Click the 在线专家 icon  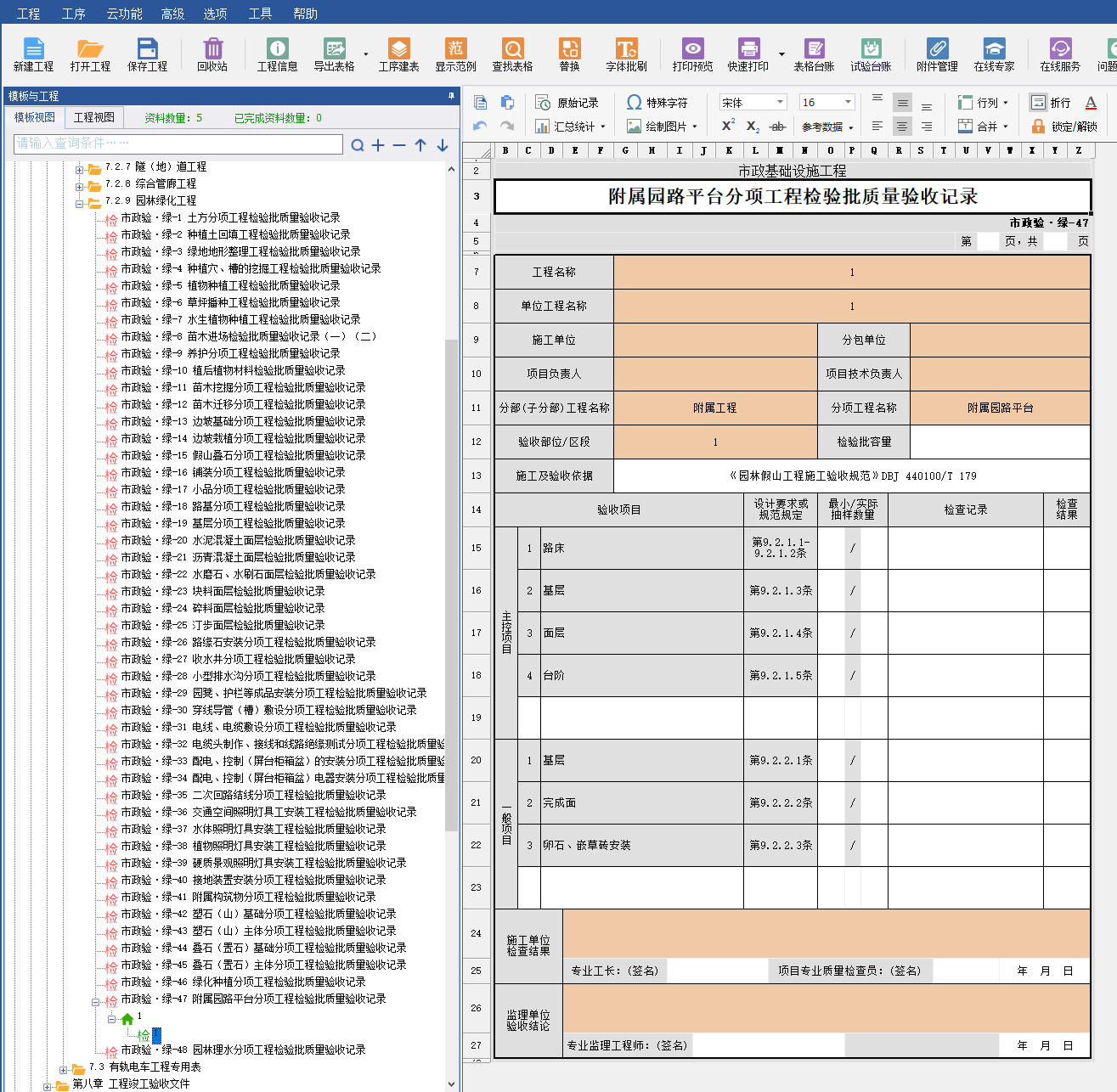pos(994,54)
